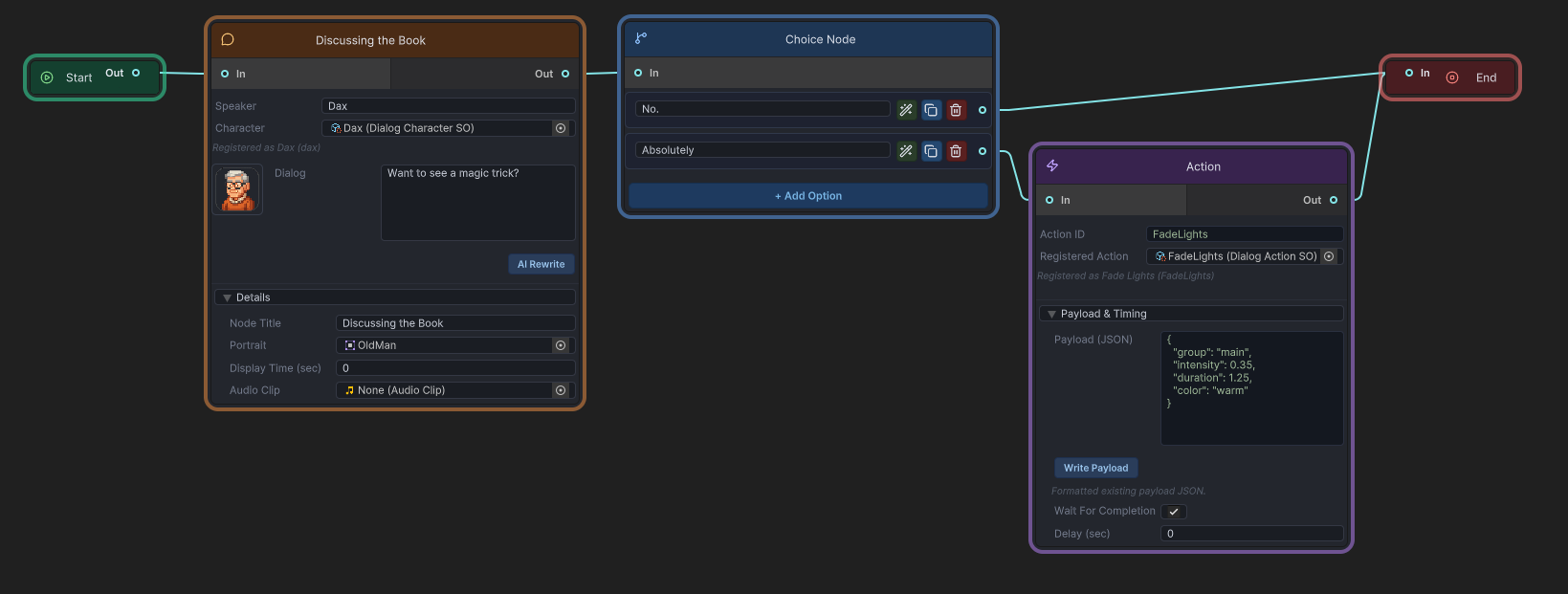Click 'Formatted existing payload JSON.' text

[1128, 492]
